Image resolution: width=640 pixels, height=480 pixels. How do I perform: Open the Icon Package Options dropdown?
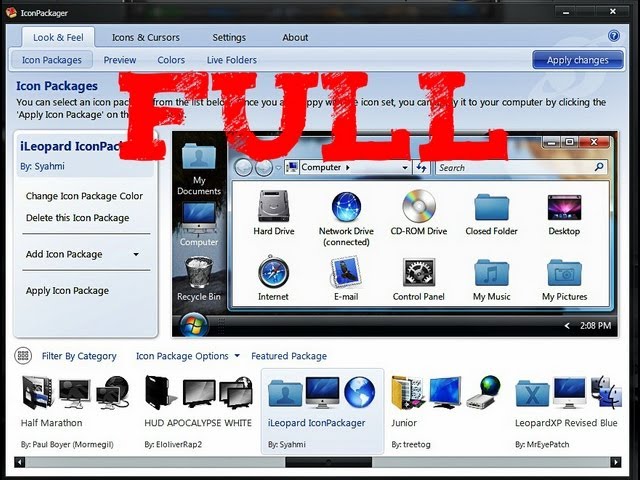click(x=188, y=356)
